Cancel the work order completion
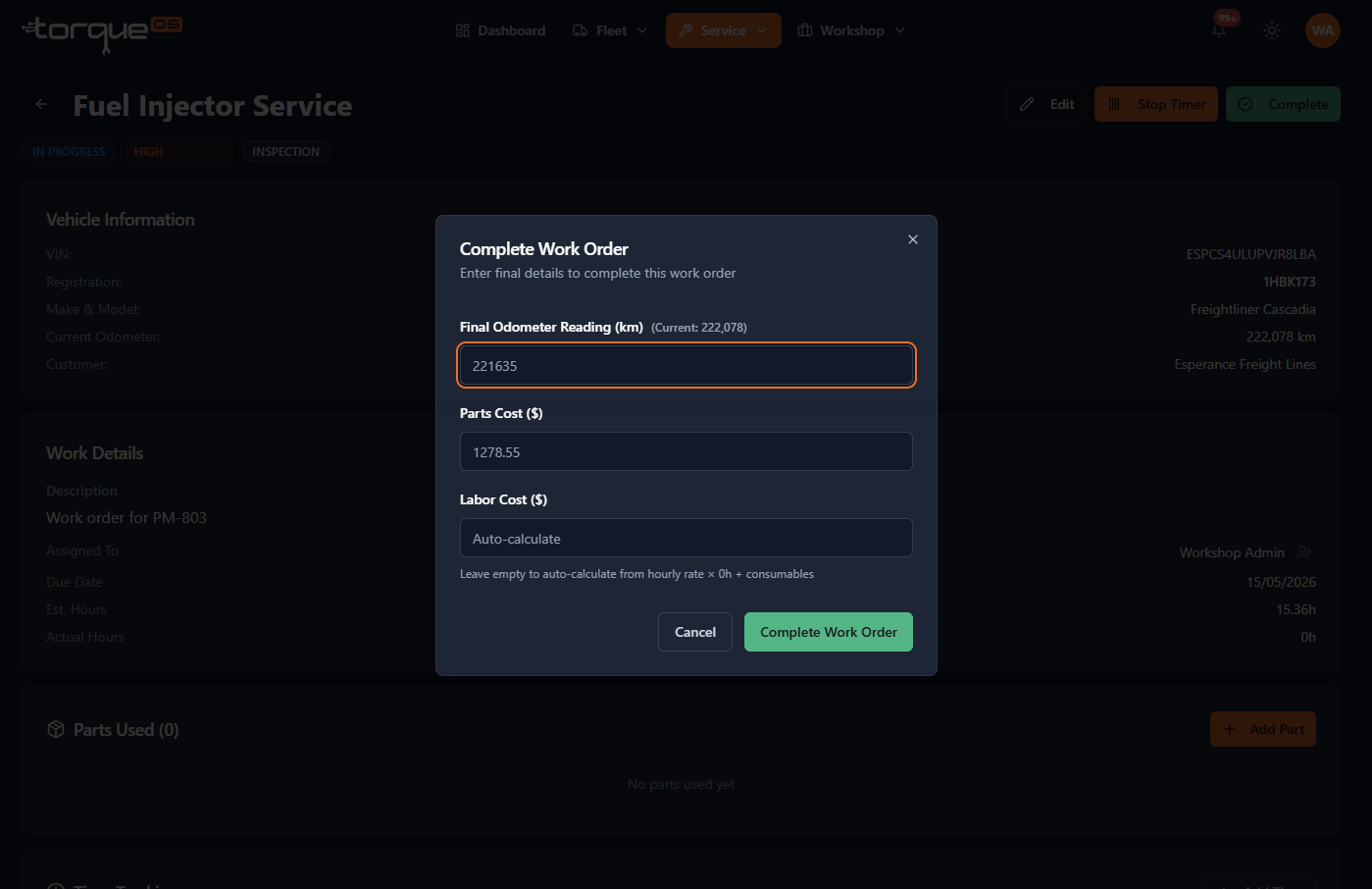 pyautogui.click(x=695, y=632)
